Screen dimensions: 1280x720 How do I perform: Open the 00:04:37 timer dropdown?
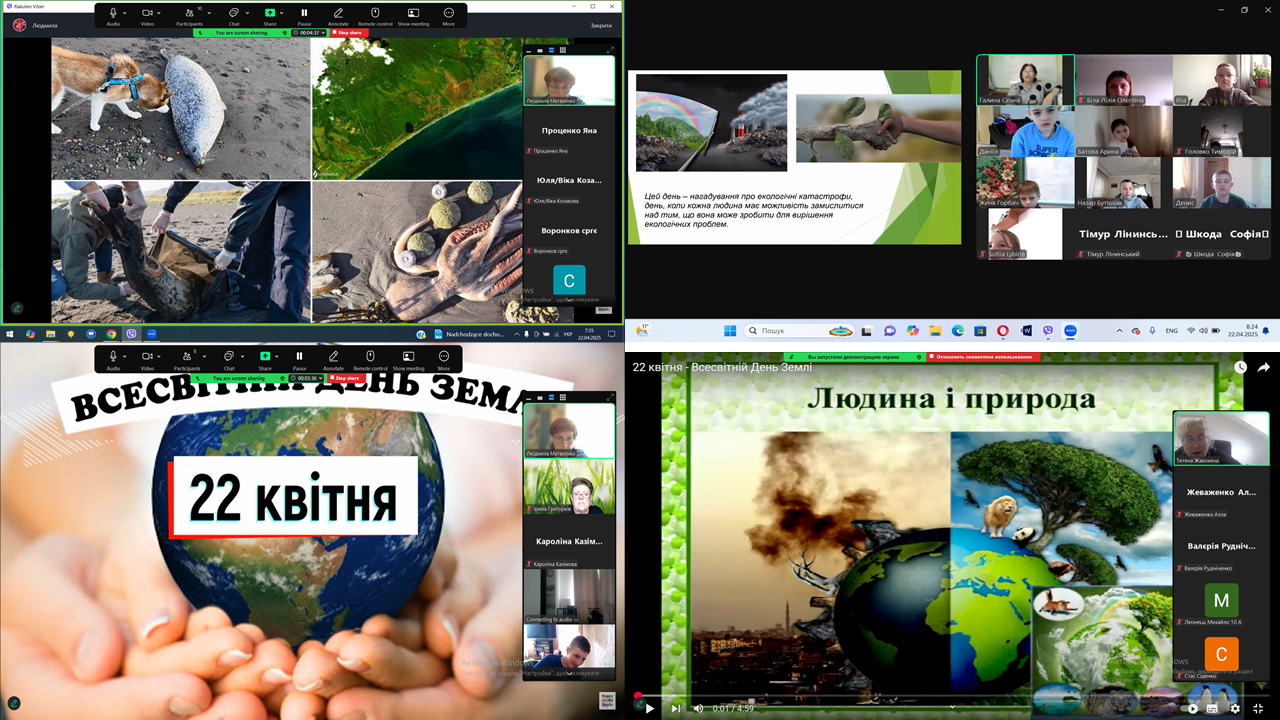click(323, 33)
